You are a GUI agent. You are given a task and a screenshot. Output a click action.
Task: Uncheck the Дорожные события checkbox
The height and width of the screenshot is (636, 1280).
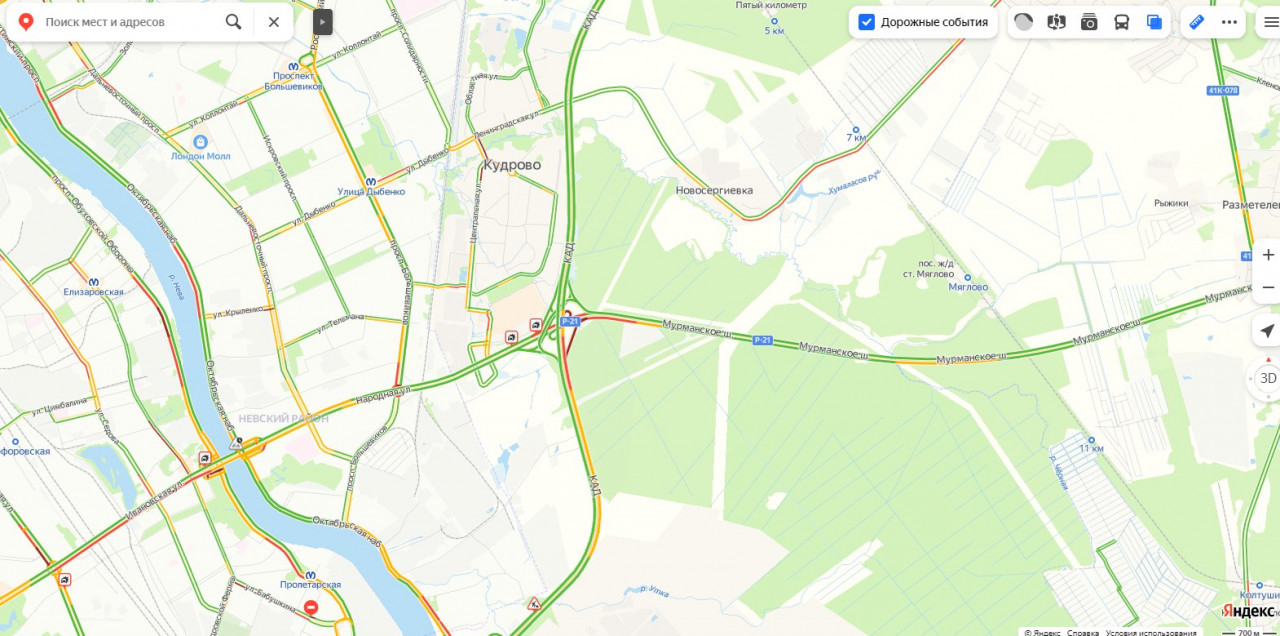tap(867, 22)
